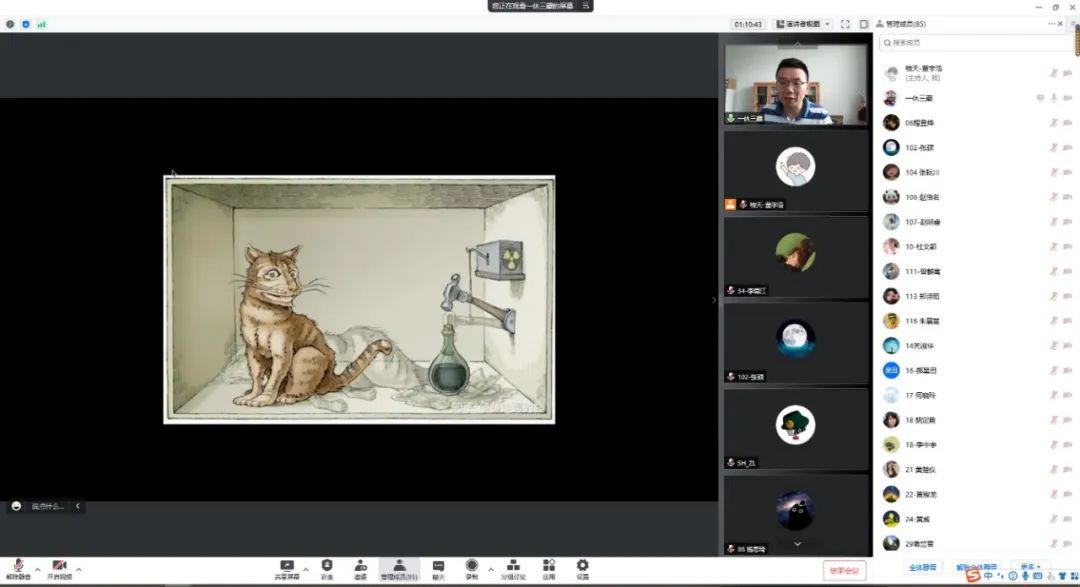
Task: Click the Share Screen (共享屏幕) icon
Action: tap(287, 566)
